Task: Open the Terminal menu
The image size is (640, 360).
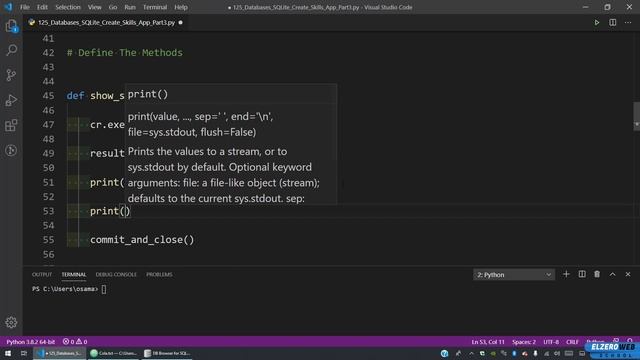Action: point(155,7)
